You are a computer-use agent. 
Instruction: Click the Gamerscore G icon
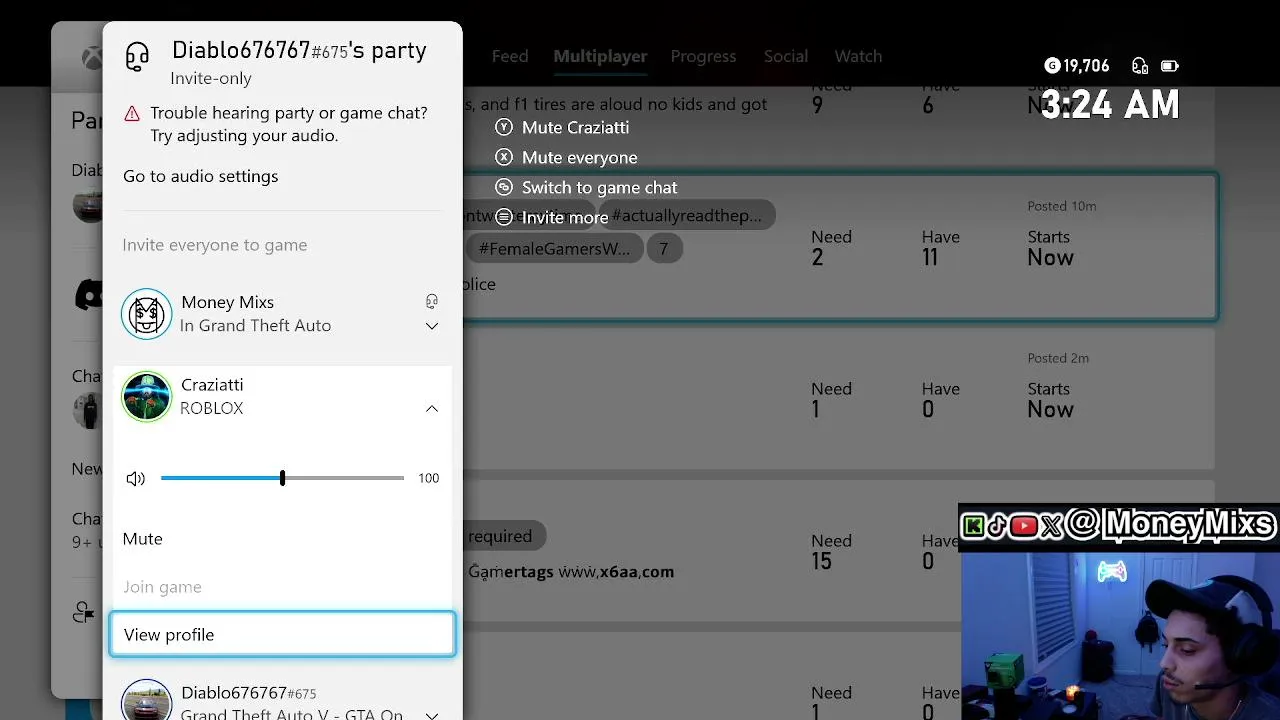[1052, 66]
